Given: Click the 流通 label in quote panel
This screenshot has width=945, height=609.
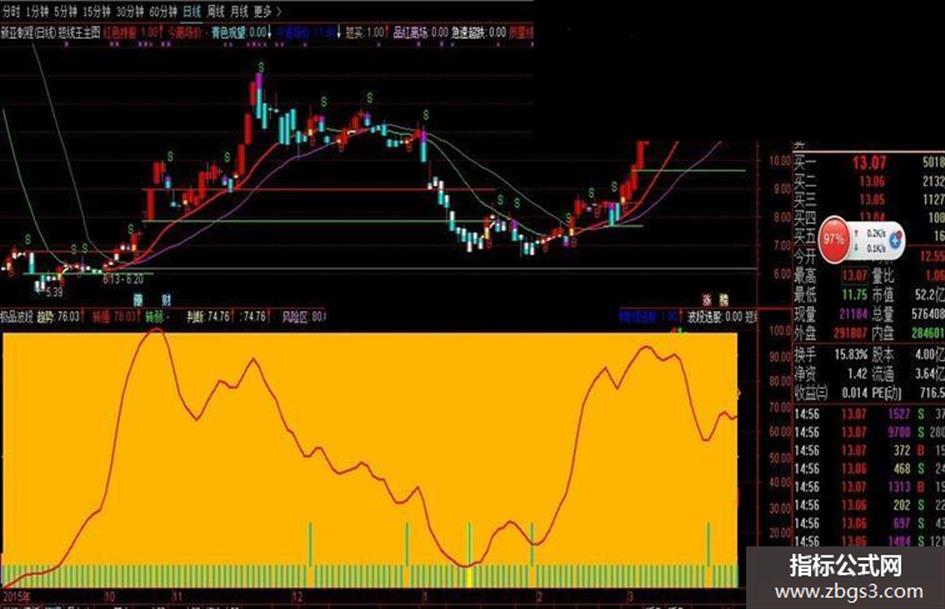Looking at the screenshot, I should (x=883, y=374).
